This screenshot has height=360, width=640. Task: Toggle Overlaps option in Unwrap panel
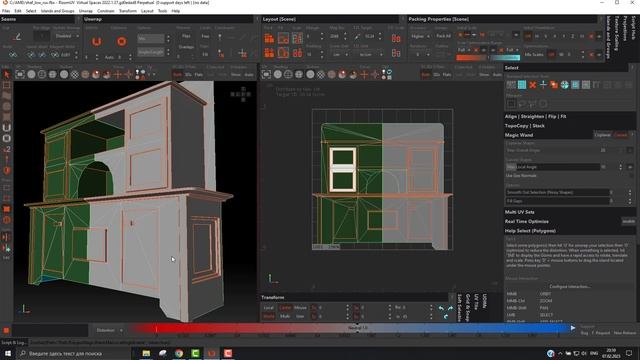[186, 47]
